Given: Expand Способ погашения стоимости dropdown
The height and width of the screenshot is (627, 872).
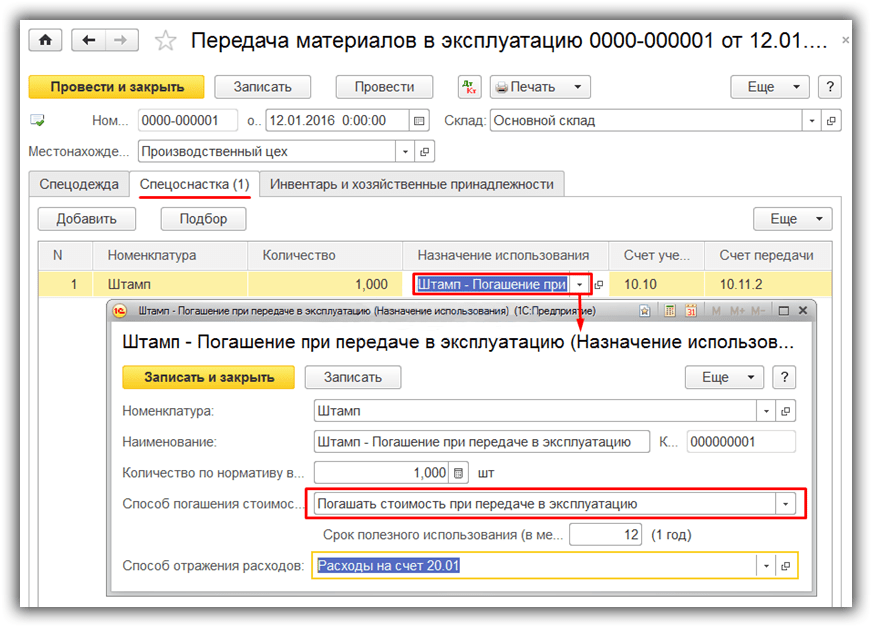Looking at the screenshot, I should [x=786, y=504].
